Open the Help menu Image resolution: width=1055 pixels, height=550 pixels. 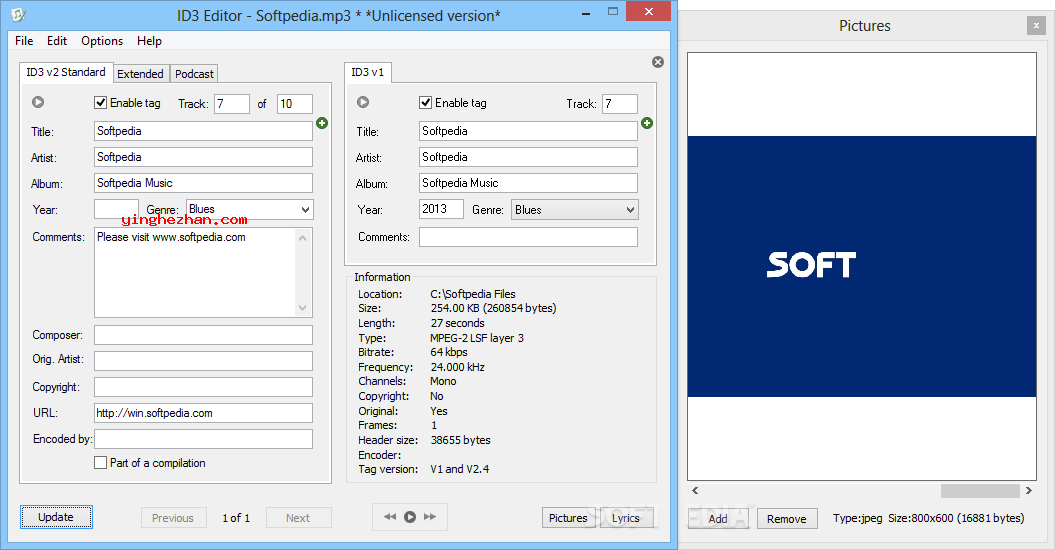coord(149,41)
